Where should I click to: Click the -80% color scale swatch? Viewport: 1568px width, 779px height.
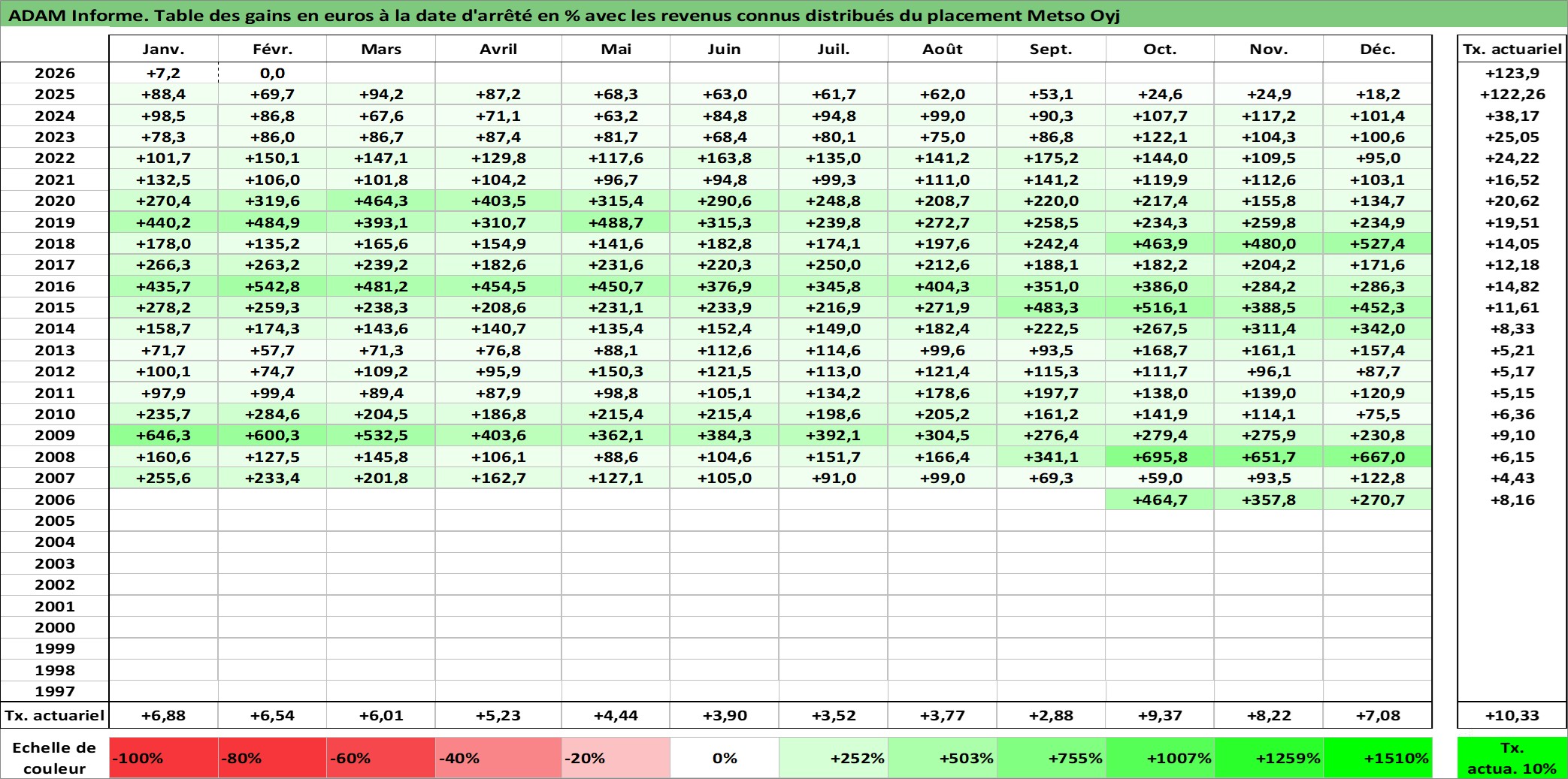[272, 758]
